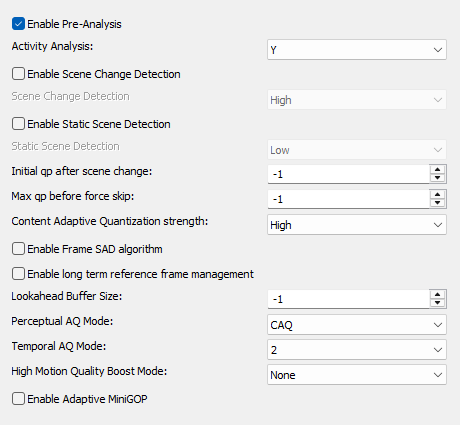Click Initial qp after scene change field
The image size is (460, 425).
(x=349, y=174)
